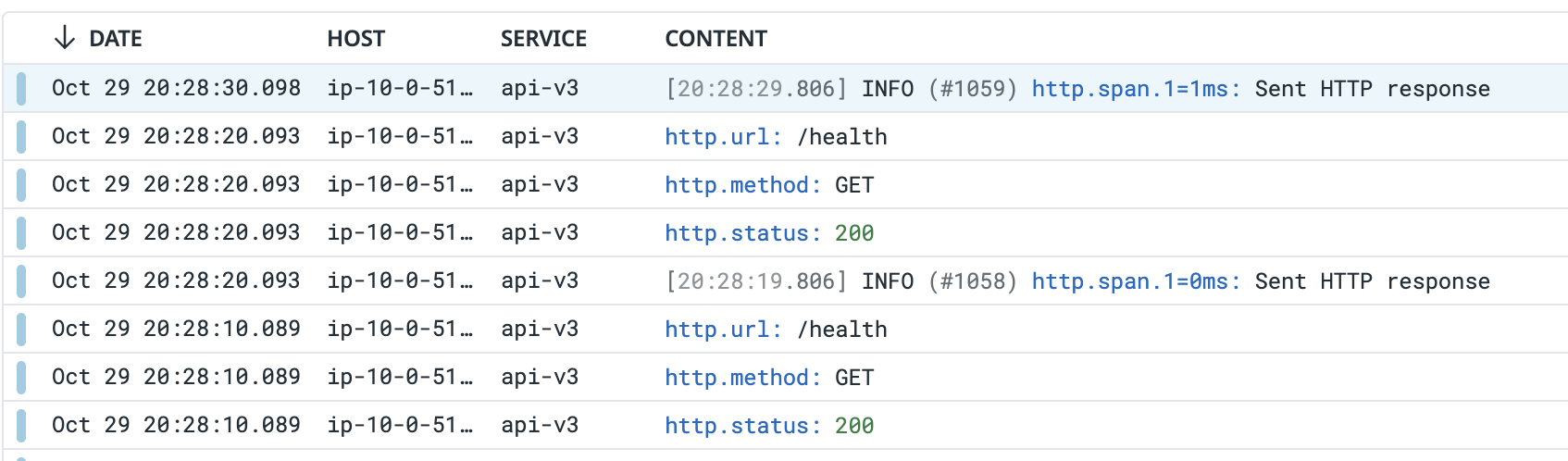Click api-v3 service in log #1058 row
Screen dimensions: 1568x461
540,281
